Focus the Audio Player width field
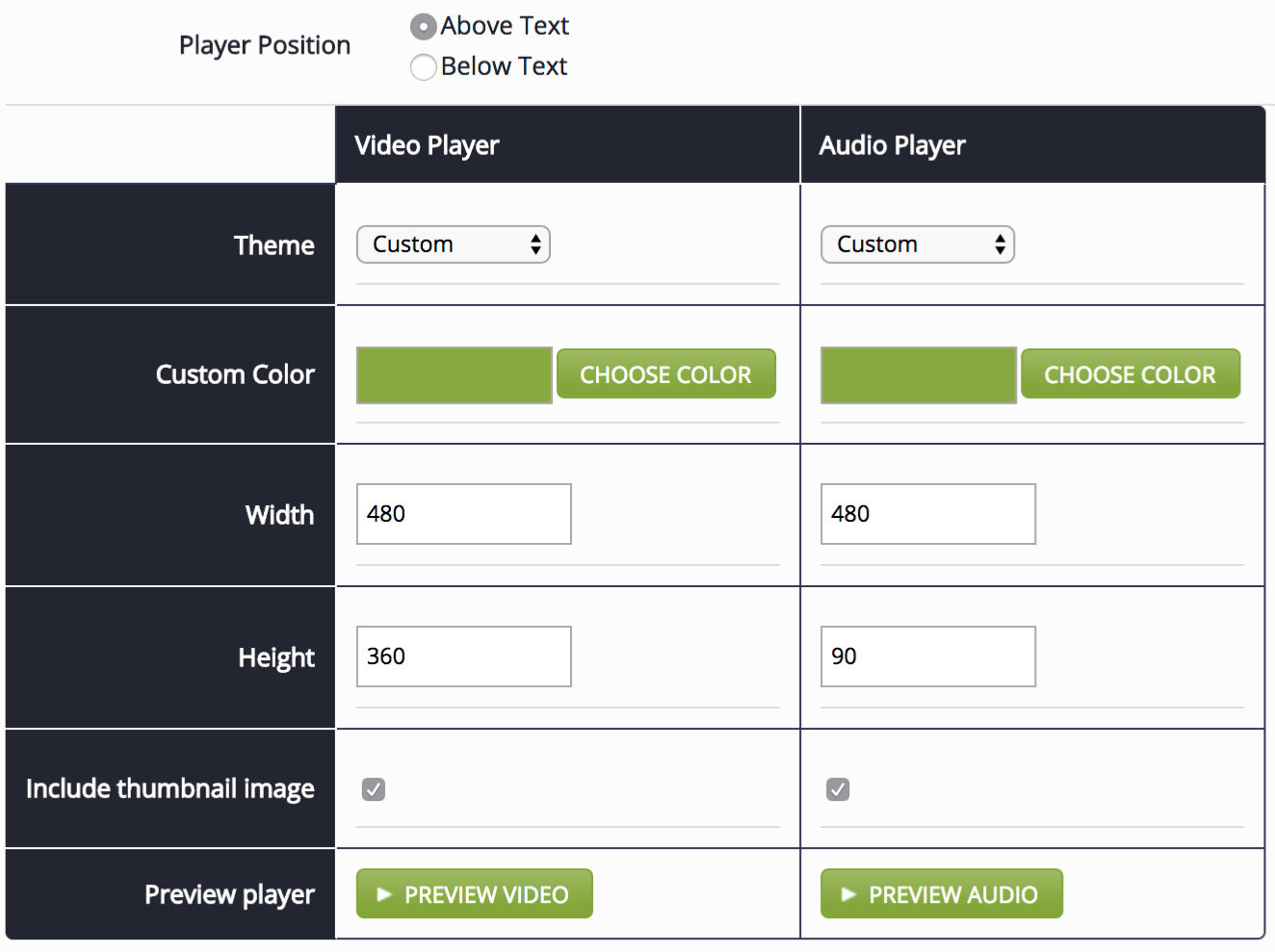Viewport: 1275px width, 952px height. pyautogui.click(x=927, y=514)
